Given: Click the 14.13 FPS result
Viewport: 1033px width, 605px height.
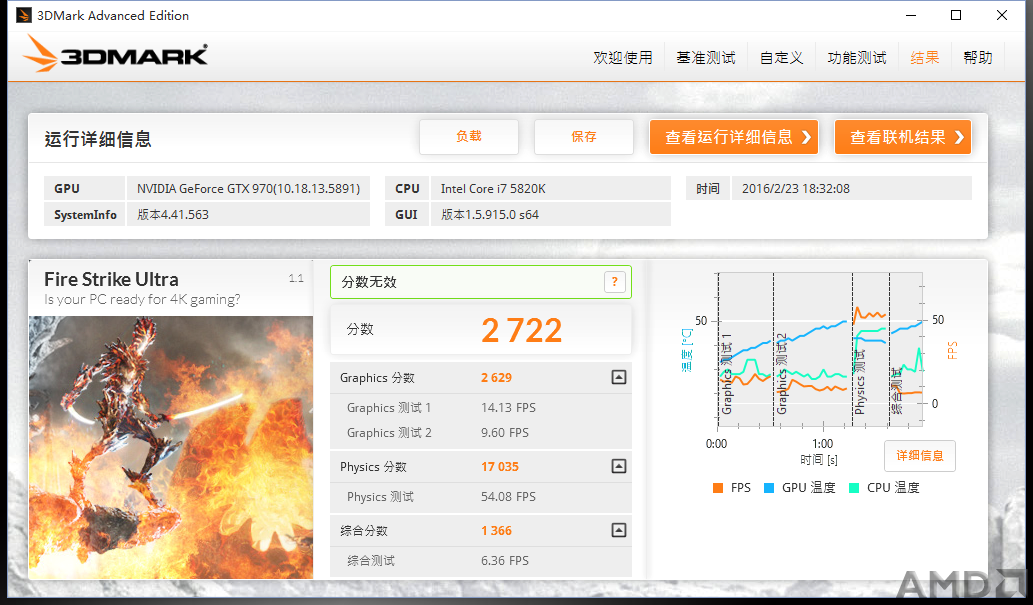Looking at the screenshot, I should pyautogui.click(x=508, y=408).
